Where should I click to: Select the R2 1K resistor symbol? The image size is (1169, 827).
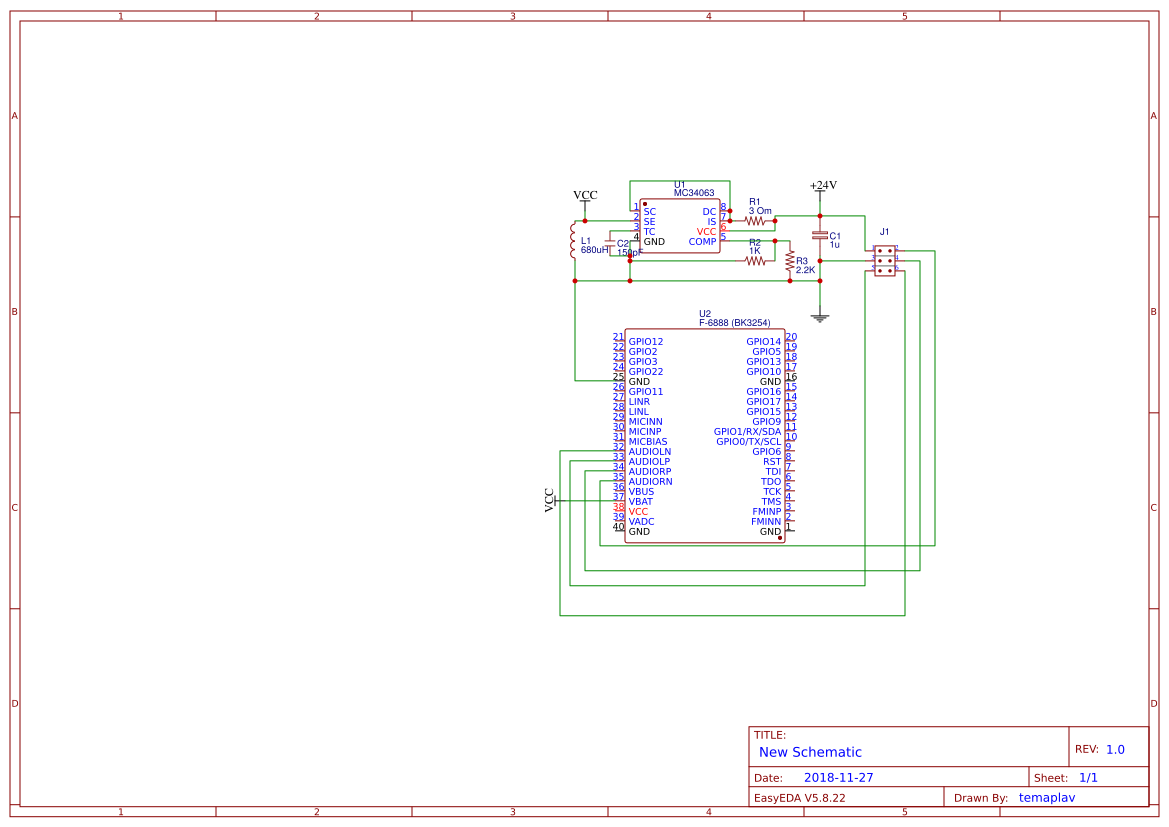coord(754,261)
